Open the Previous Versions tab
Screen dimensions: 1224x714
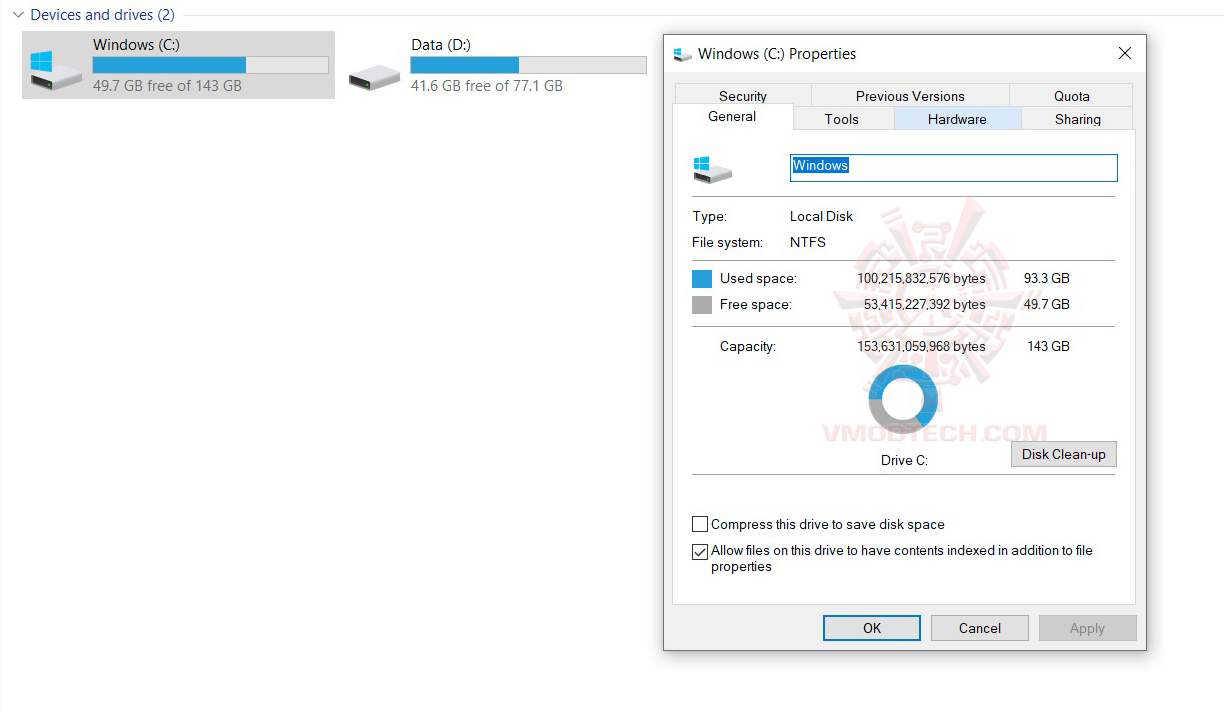[x=909, y=95]
